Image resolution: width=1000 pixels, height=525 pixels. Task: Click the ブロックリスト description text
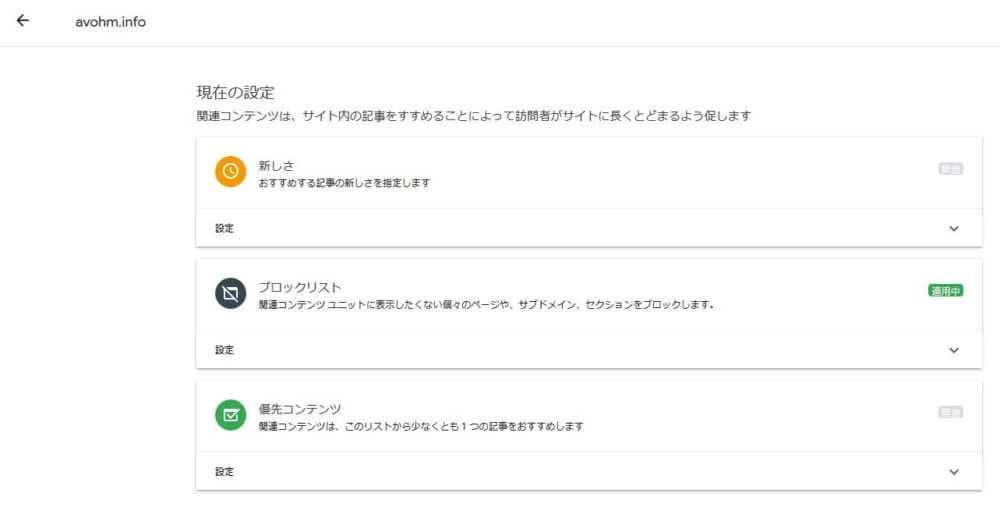click(486, 305)
